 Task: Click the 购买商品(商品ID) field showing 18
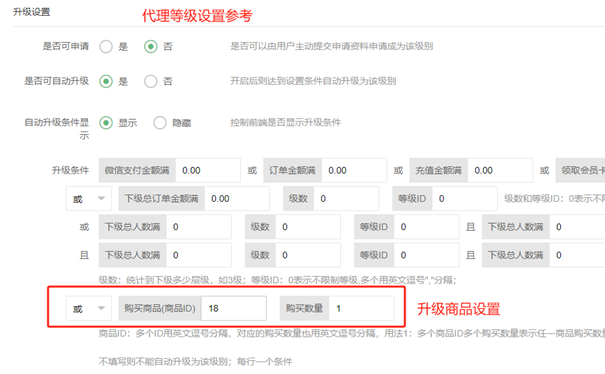(234, 308)
